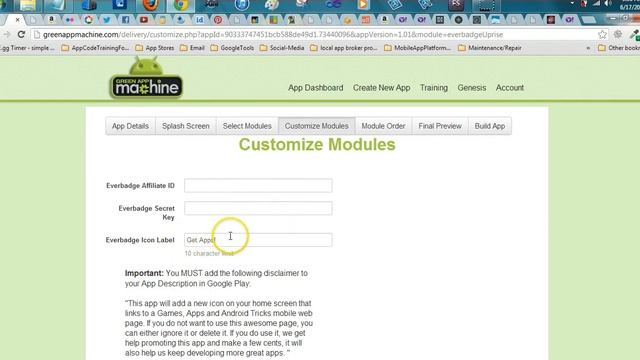Screen dimensions: 640x360
Task: Open the local app broker pro... bookmark folder
Action: 344,48
